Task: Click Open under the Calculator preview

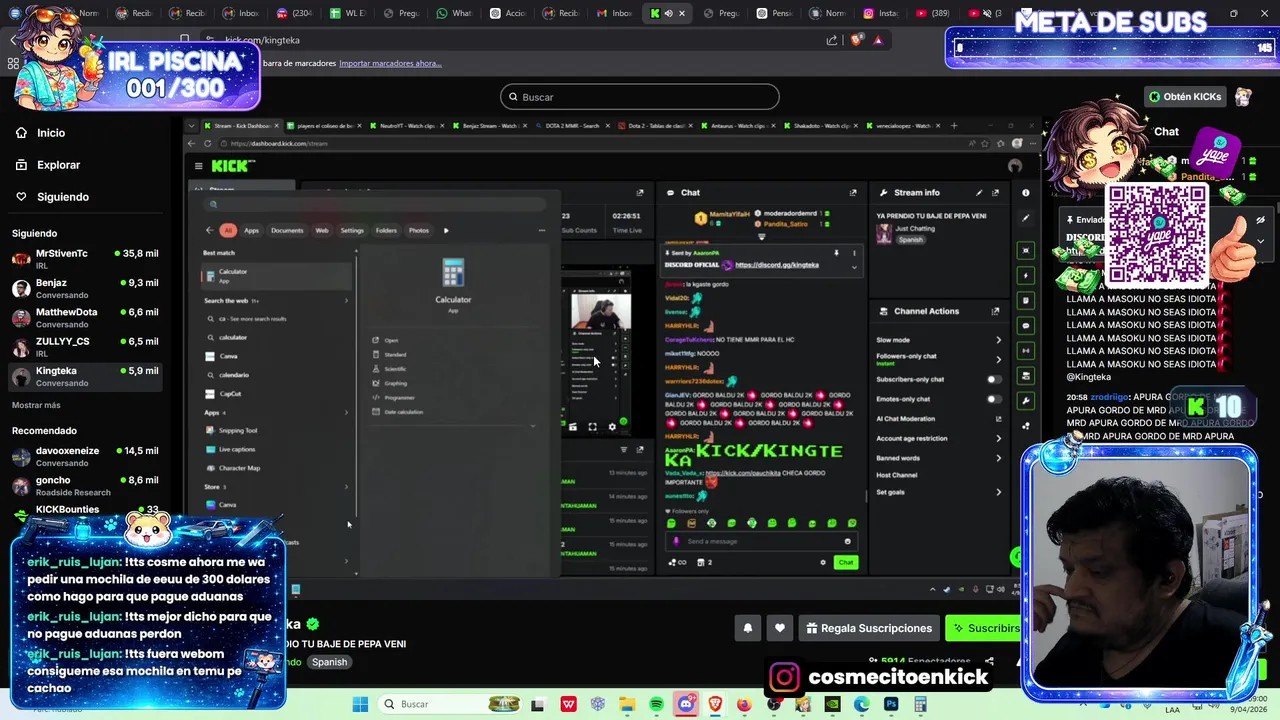Action: [391, 340]
